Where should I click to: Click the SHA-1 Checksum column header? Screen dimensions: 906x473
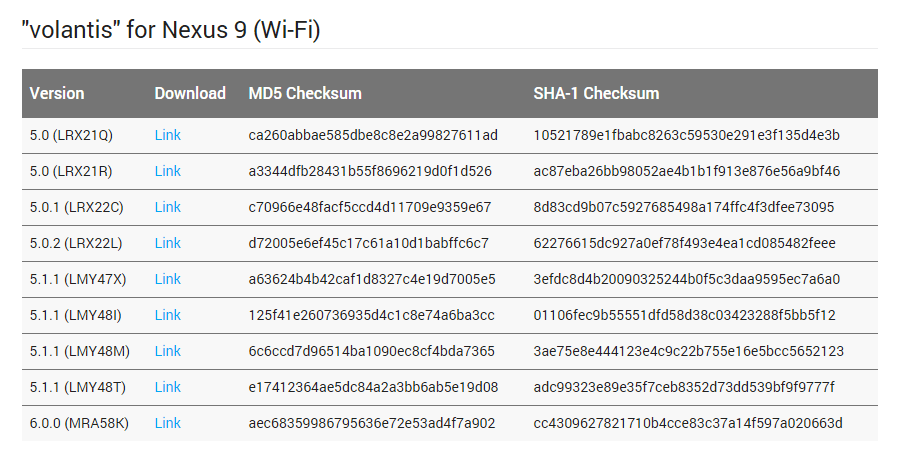tap(596, 94)
